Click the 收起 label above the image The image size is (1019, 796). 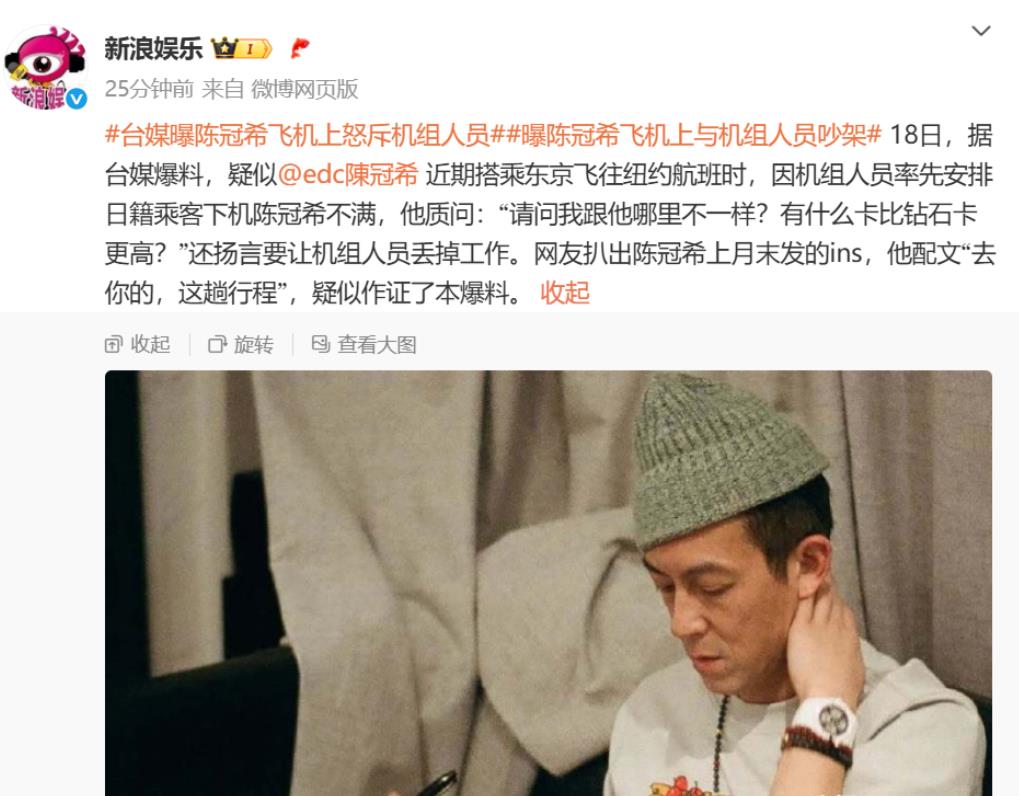(x=150, y=344)
